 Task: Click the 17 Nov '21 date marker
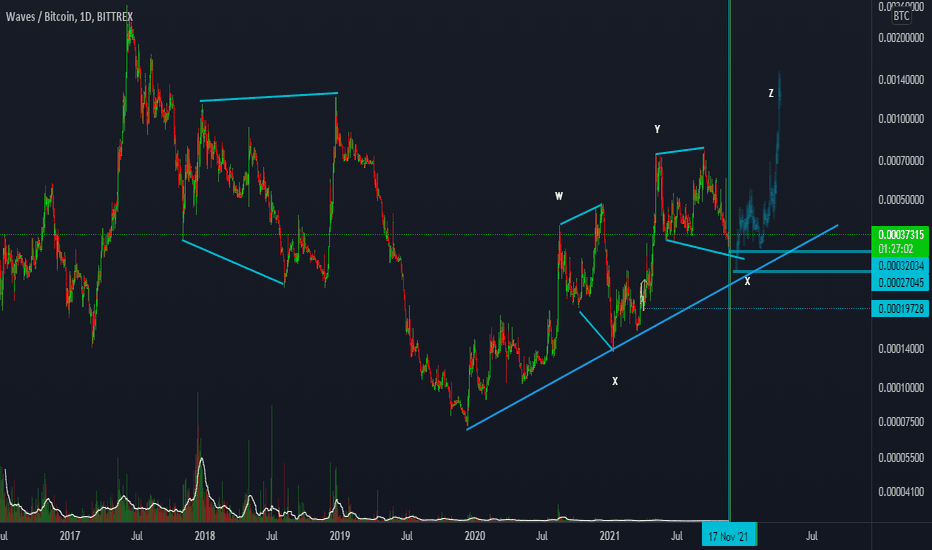729,537
